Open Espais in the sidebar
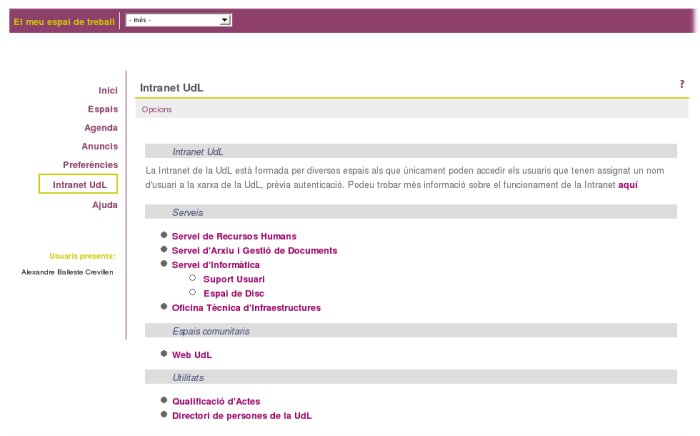This screenshot has height=436, width=700. [x=103, y=109]
